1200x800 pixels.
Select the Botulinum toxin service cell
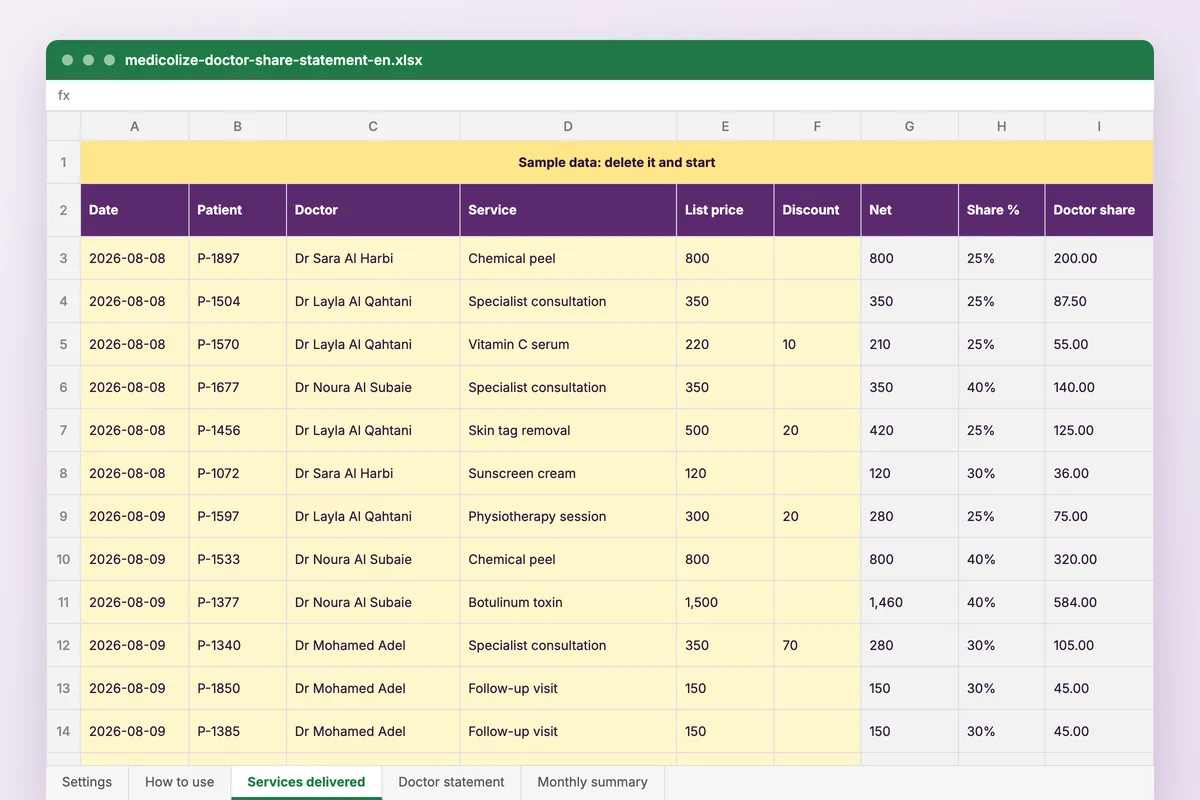tap(568, 602)
